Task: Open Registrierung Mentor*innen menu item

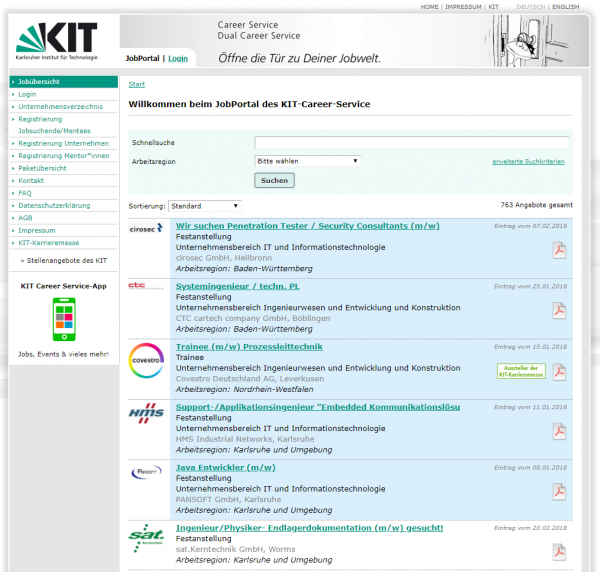Action: coord(64,156)
